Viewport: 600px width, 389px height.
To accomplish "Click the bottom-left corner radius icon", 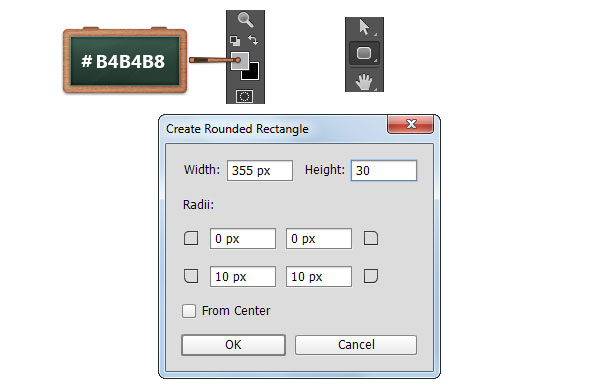I will (x=191, y=276).
